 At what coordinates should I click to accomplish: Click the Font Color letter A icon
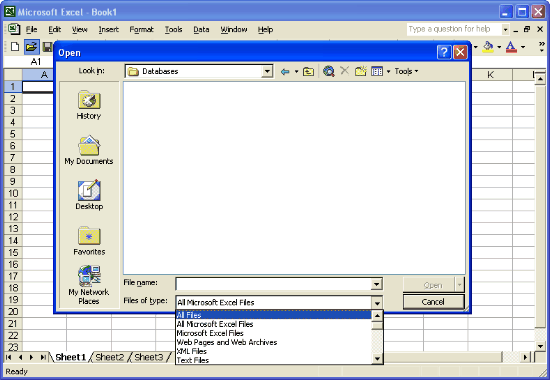[x=511, y=47]
